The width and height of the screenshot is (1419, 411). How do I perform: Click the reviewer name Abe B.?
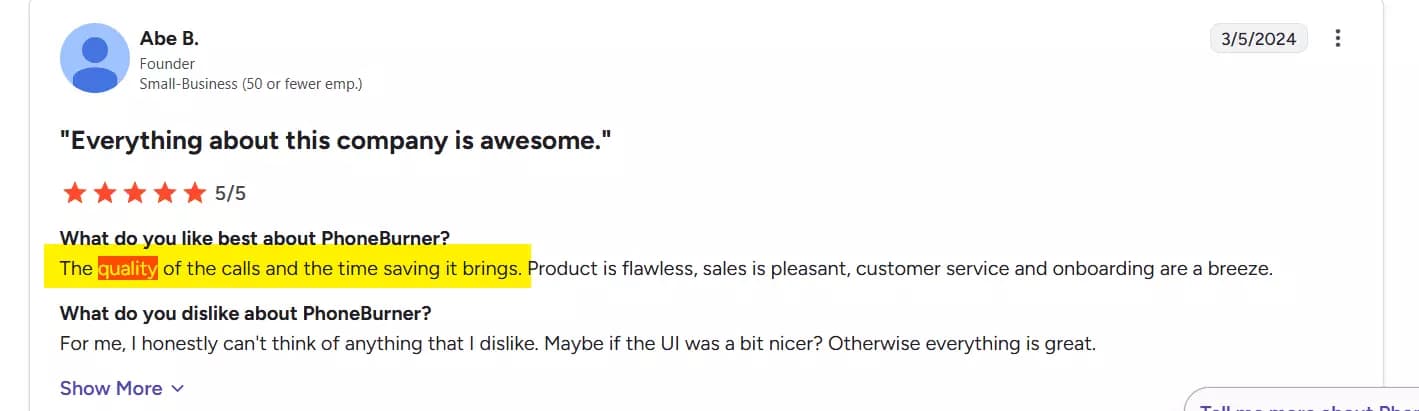(169, 39)
